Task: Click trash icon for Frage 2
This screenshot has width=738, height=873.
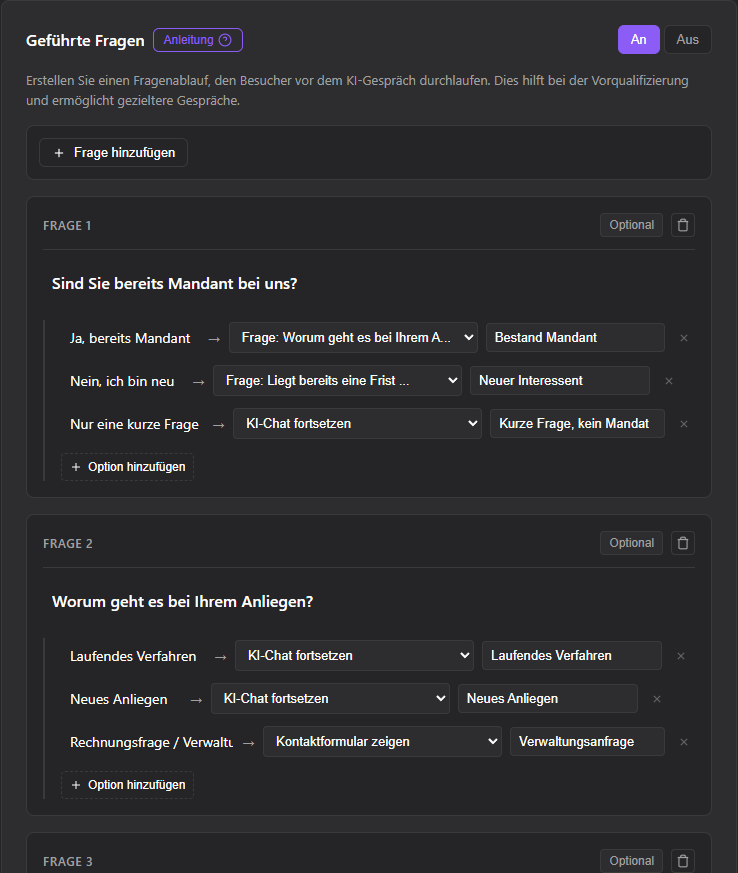Action: click(683, 543)
